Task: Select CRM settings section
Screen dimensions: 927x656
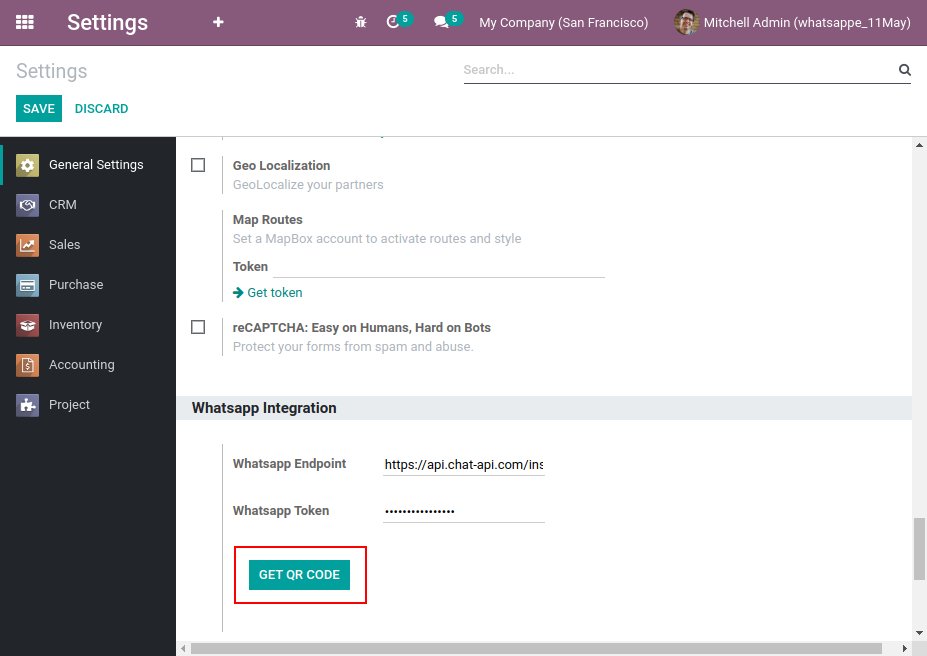Action: click(88, 205)
